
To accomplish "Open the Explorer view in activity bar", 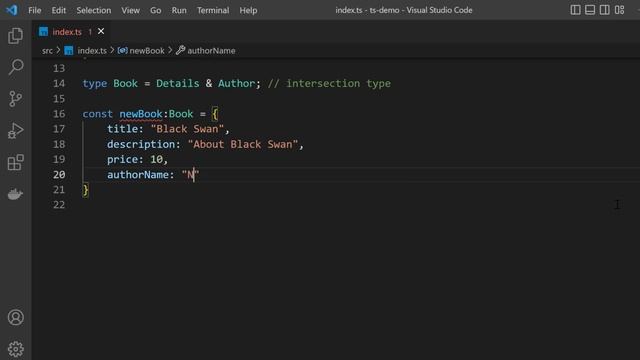I will [x=16, y=36].
